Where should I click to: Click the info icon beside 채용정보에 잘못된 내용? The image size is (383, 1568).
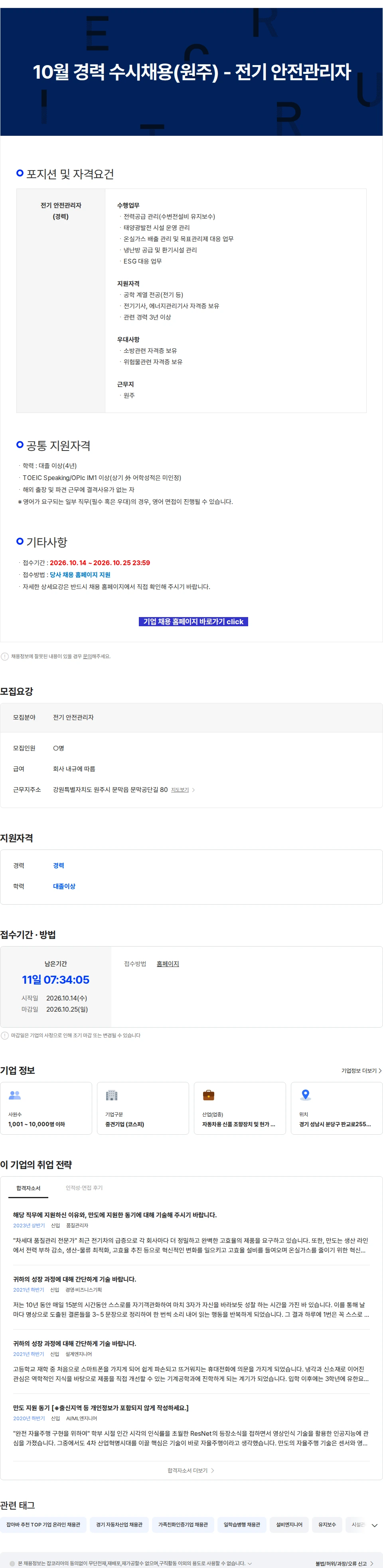pyautogui.click(x=5, y=656)
